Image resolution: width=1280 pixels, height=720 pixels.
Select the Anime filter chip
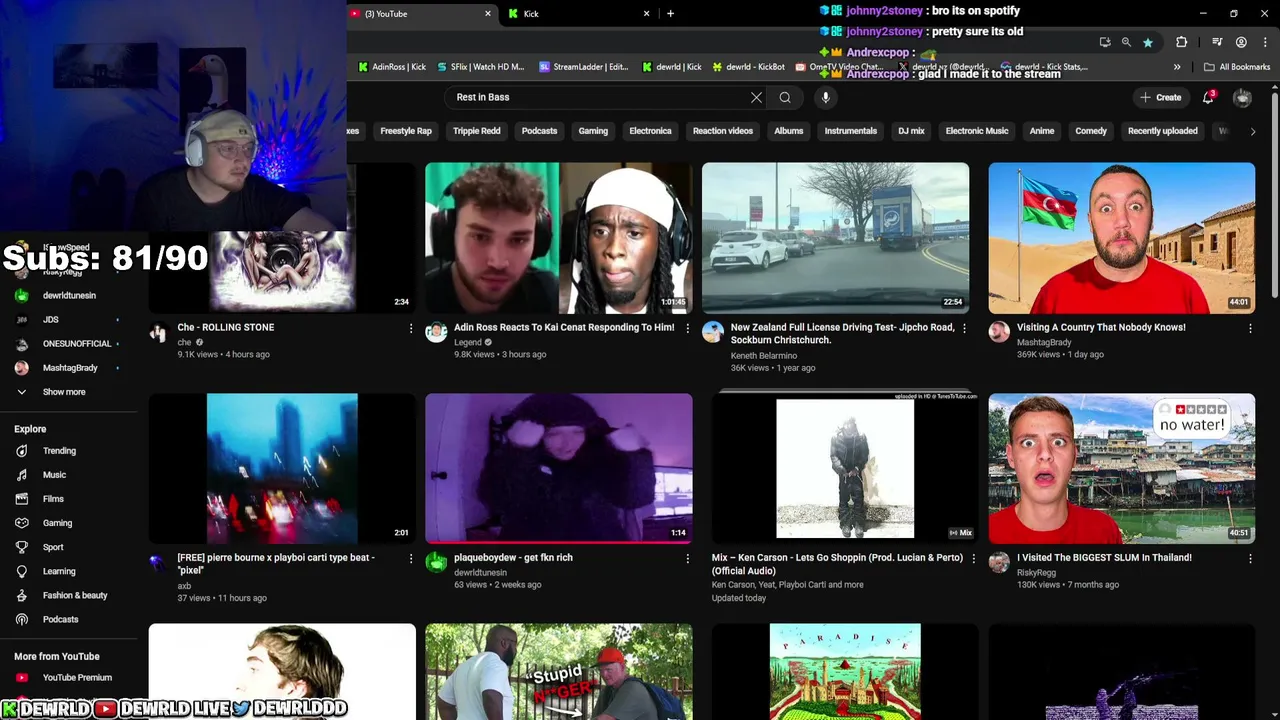[x=1042, y=131]
